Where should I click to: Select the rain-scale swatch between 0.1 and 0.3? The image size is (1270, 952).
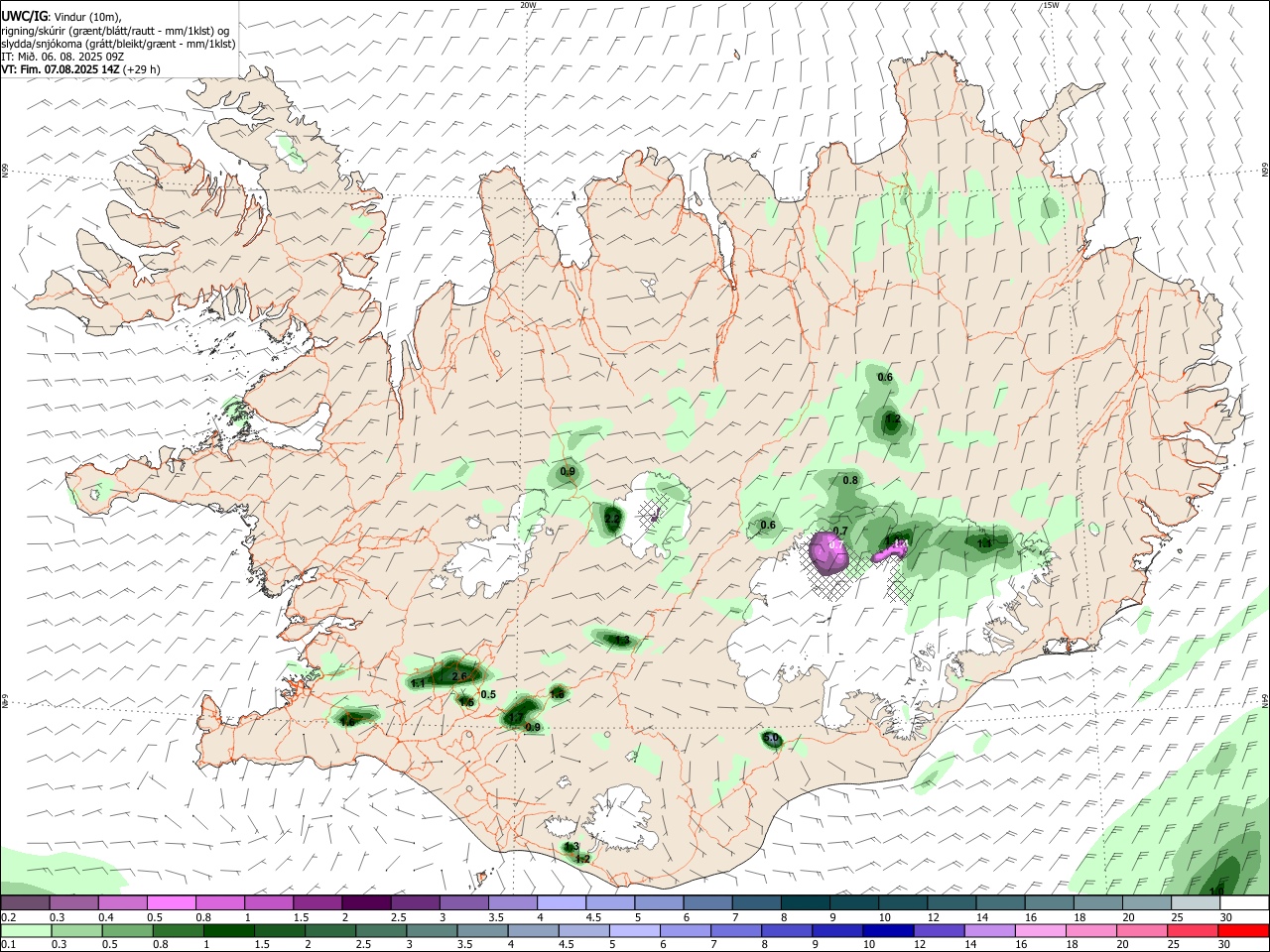click(27, 930)
